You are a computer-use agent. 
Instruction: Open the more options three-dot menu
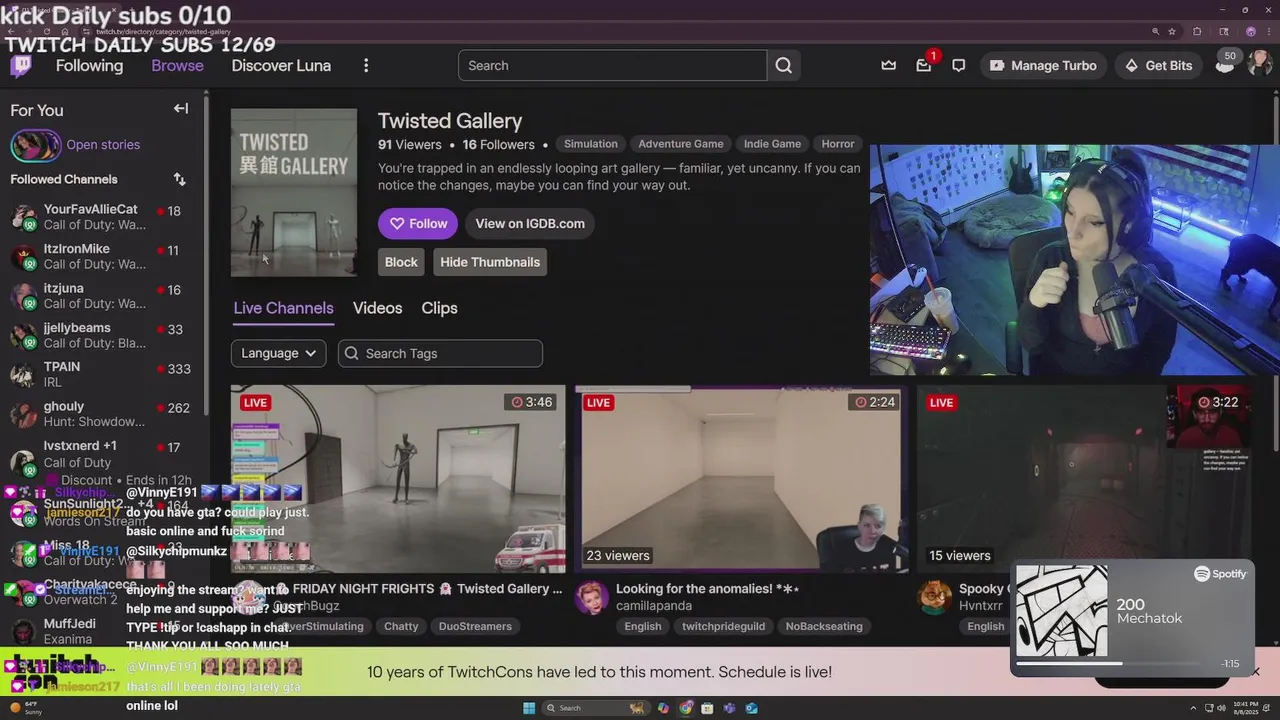(x=366, y=65)
